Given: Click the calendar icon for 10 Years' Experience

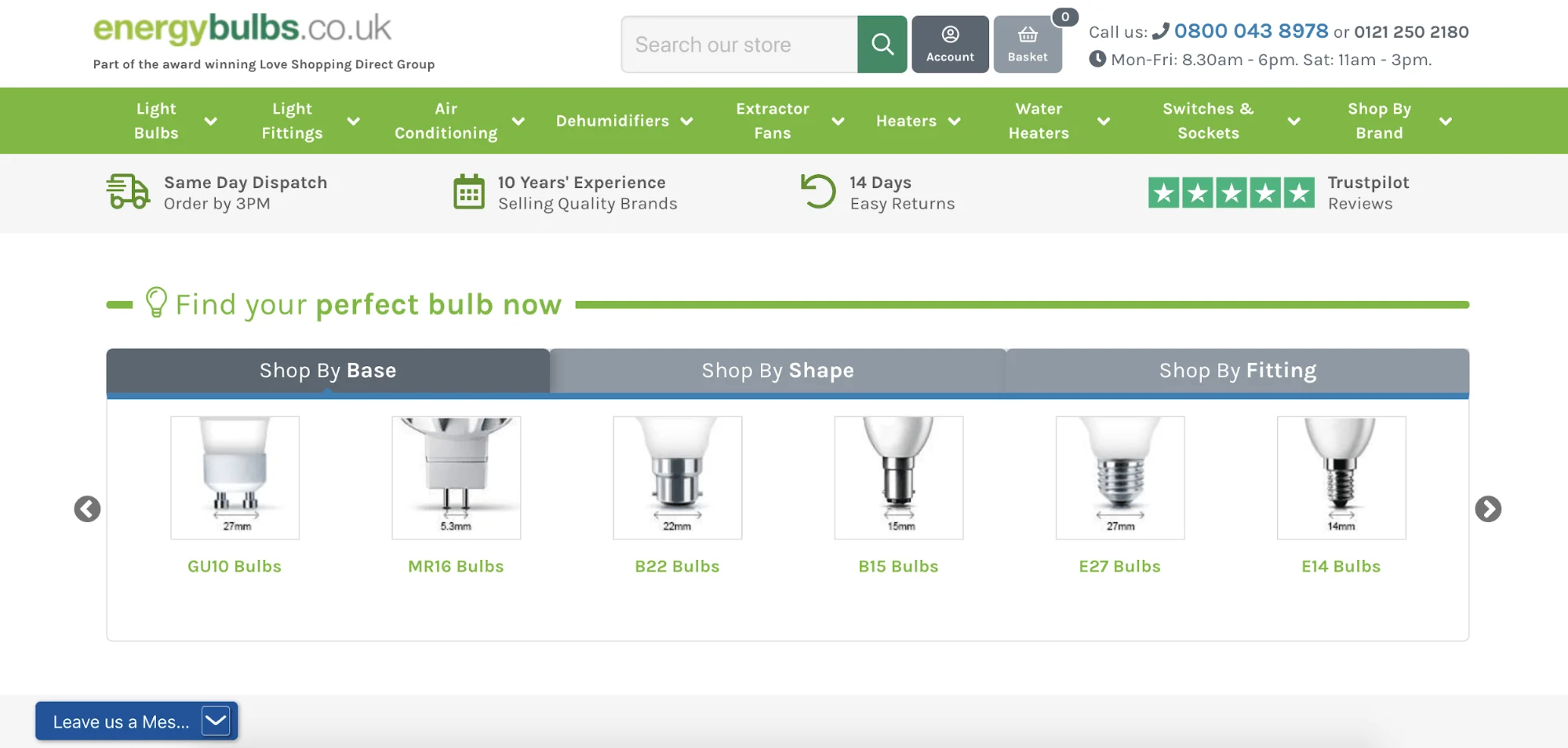Looking at the screenshot, I should tap(469, 192).
